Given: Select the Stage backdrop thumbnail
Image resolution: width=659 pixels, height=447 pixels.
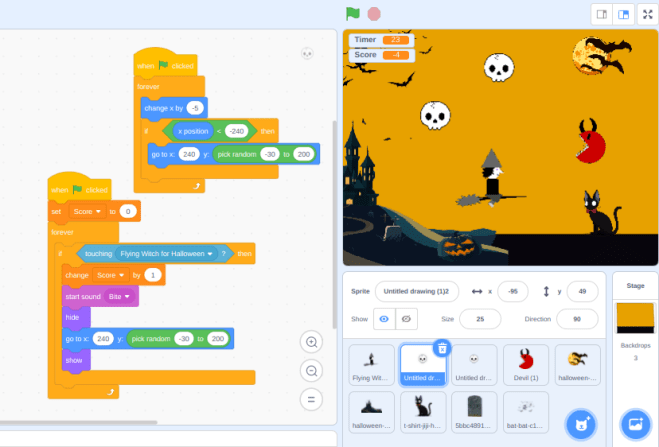Looking at the screenshot, I should pyautogui.click(x=635, y=319).
